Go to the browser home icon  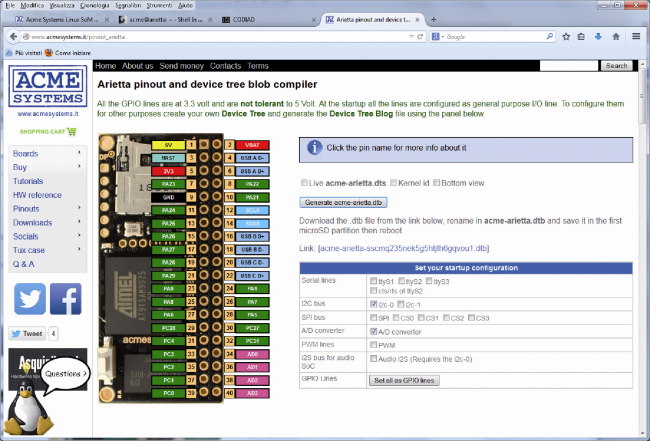(x=616, y=36)
